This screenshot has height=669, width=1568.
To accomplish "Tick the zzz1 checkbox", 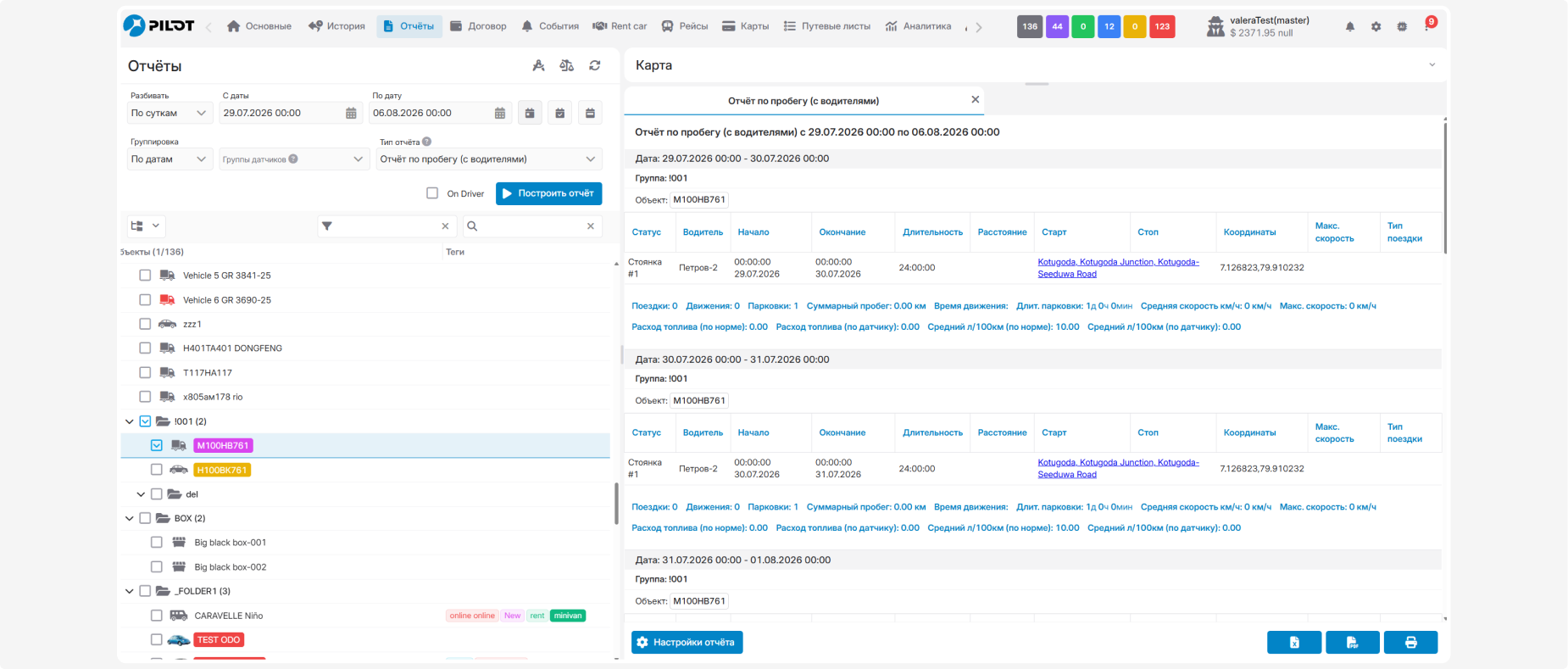I will (145, 324).
